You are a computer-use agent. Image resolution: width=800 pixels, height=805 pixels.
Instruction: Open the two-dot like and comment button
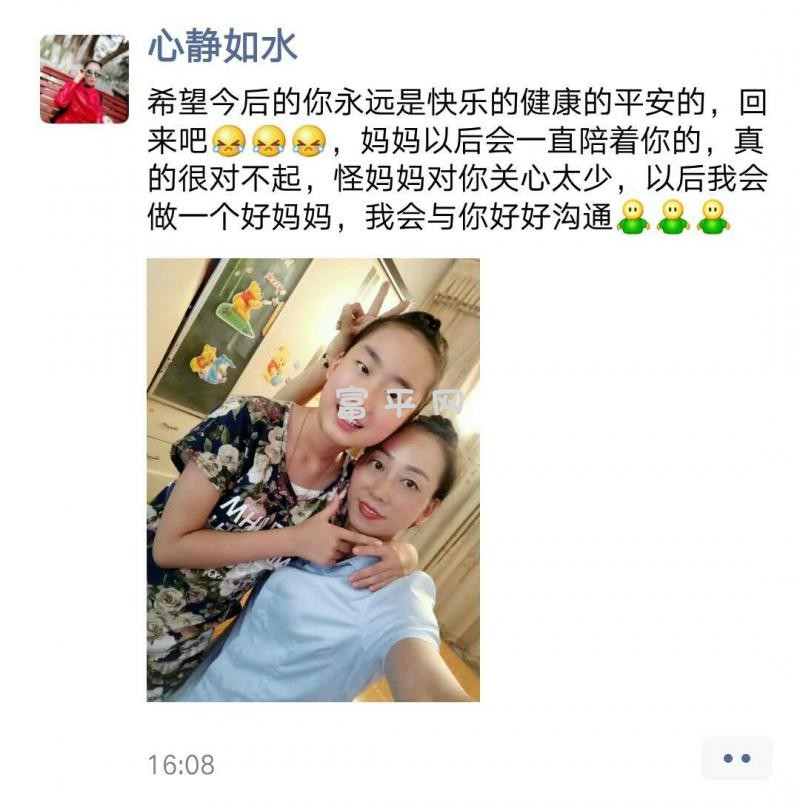click(736, 758)
